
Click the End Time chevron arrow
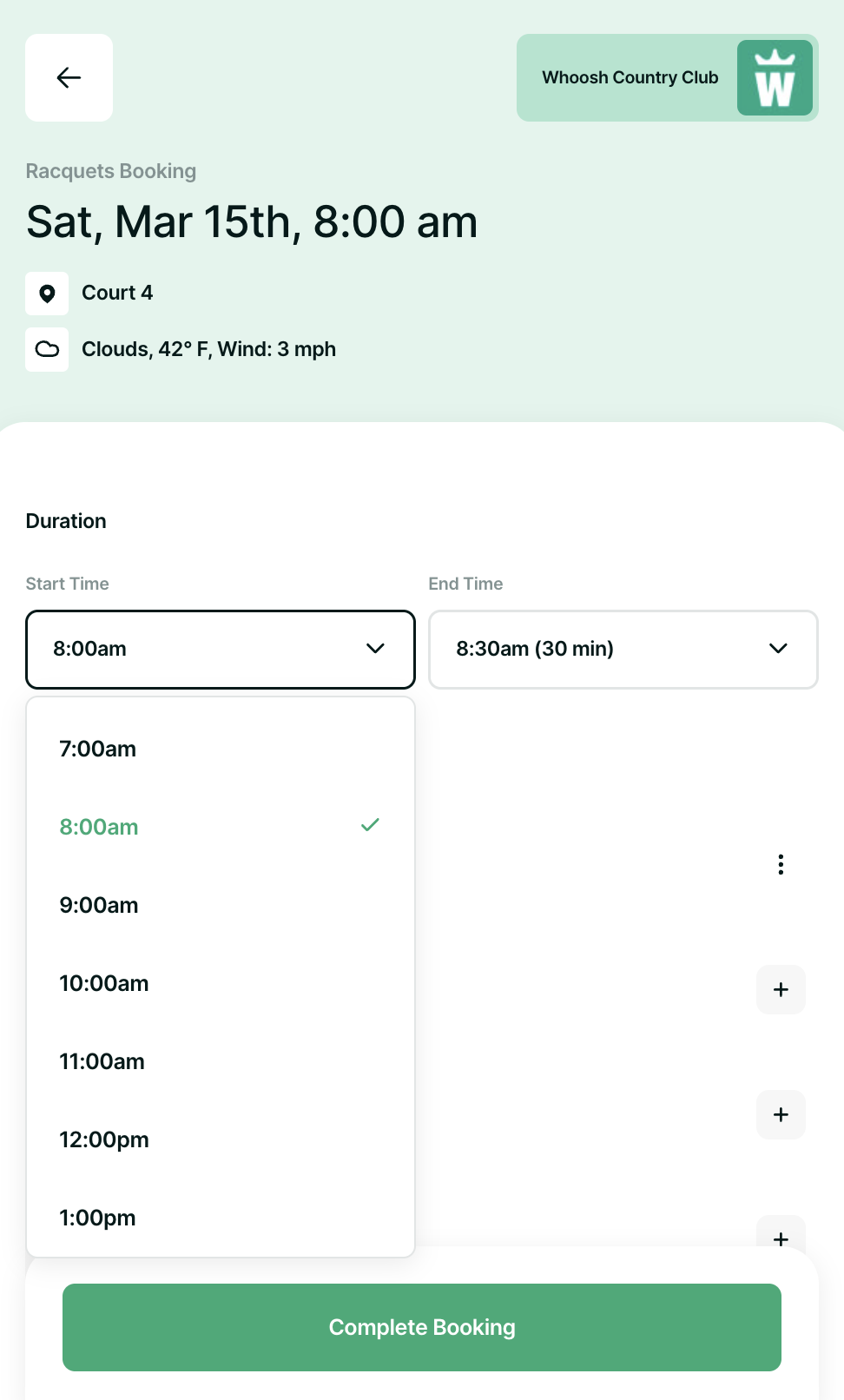[778, 649]
